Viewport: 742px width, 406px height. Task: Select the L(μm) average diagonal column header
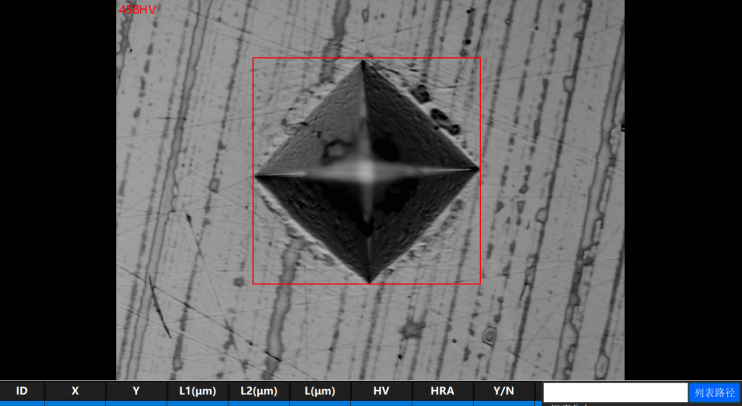coord(320,391)
